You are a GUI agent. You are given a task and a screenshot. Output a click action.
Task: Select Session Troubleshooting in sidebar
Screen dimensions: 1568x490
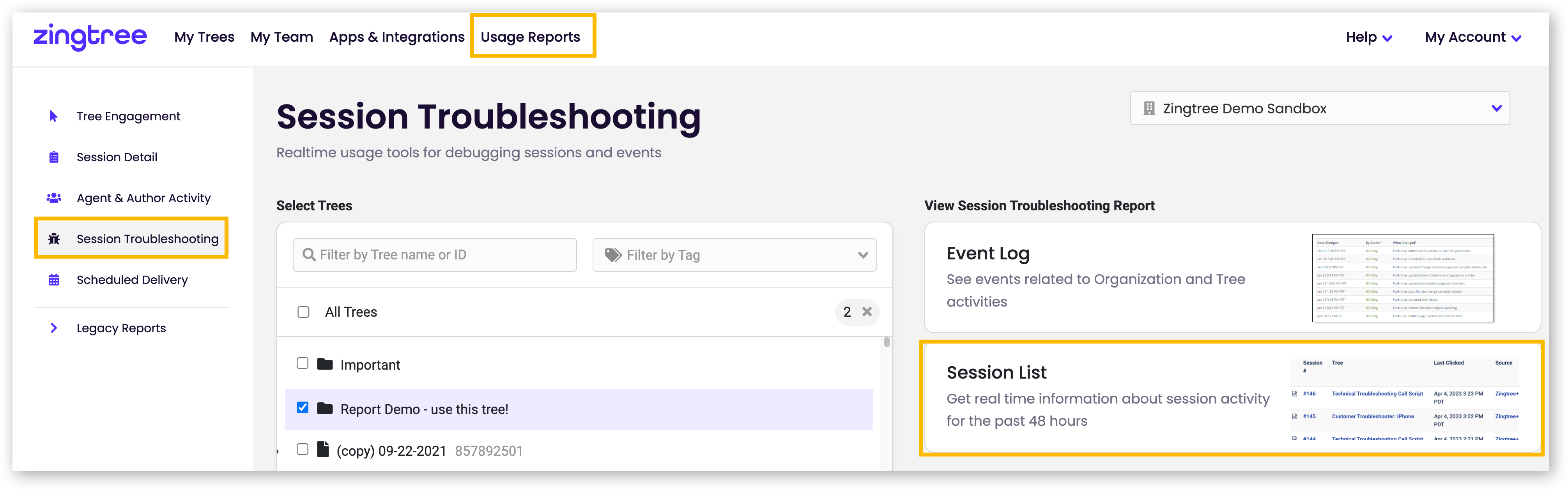coord(147,238)
